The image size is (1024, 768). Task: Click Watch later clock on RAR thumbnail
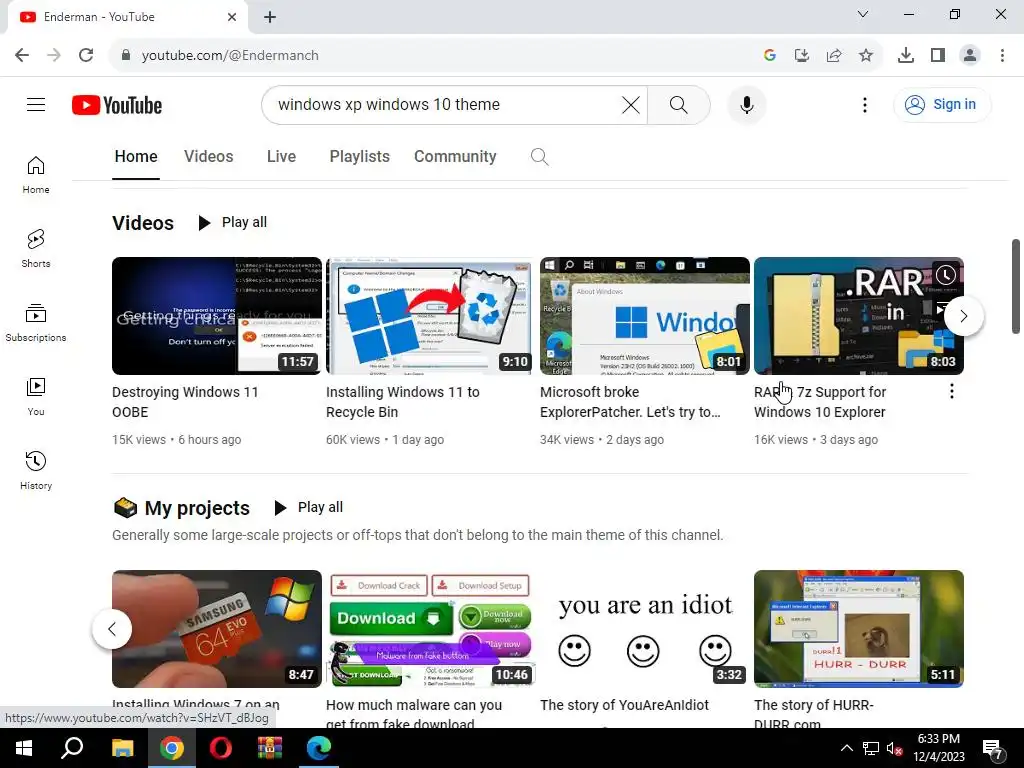945,275
